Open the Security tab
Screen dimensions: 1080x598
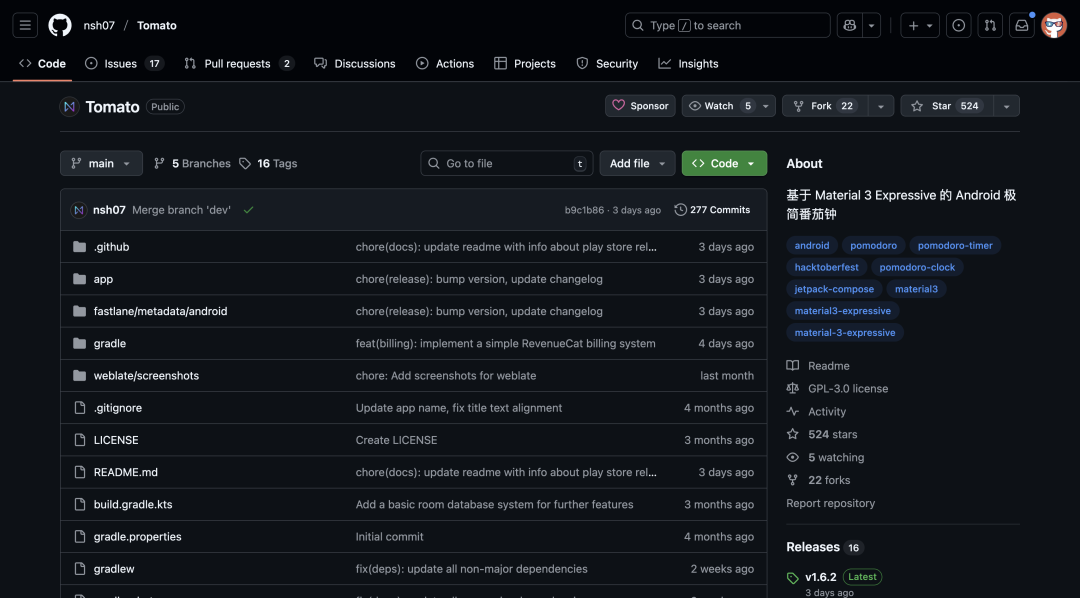607,63
